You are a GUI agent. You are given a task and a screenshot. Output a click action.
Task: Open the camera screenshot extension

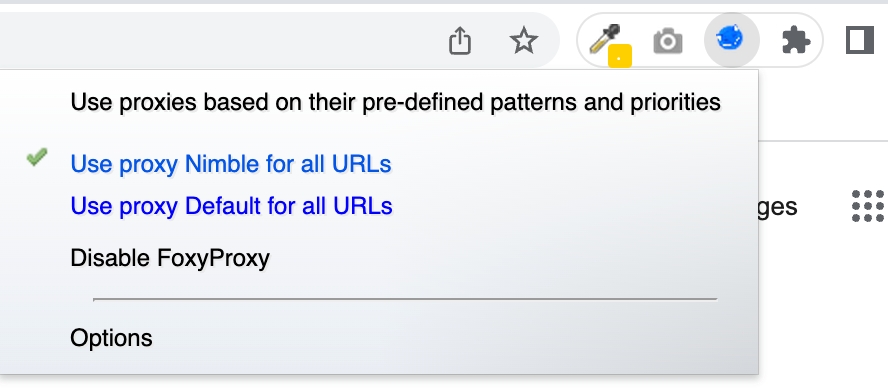[x=668, y=41]
